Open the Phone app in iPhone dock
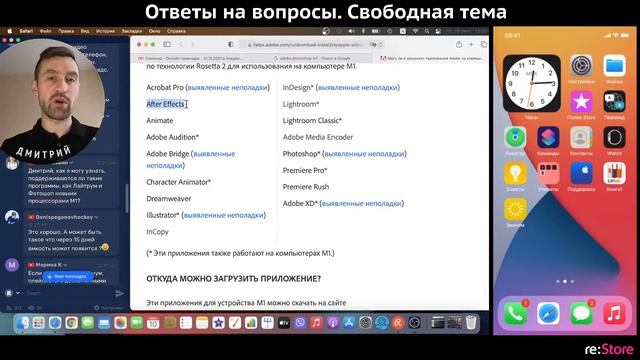 515,313
